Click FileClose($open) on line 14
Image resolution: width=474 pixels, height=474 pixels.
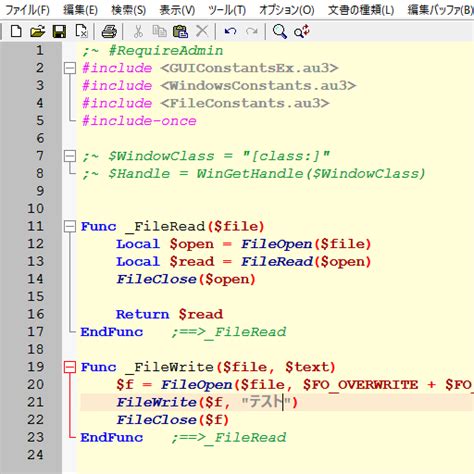[x=186, y=279]
